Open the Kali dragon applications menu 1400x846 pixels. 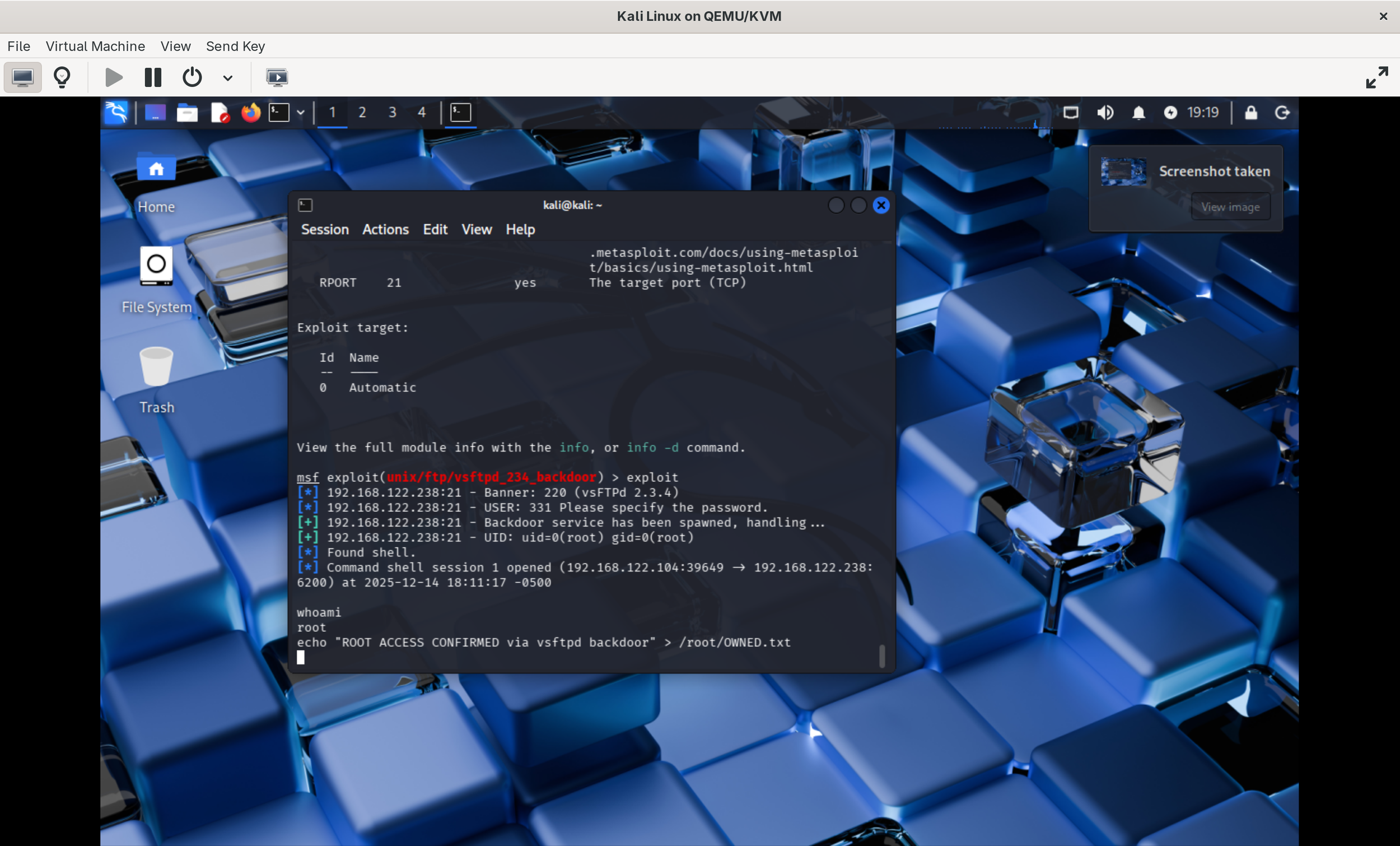(x=116, y=113)
